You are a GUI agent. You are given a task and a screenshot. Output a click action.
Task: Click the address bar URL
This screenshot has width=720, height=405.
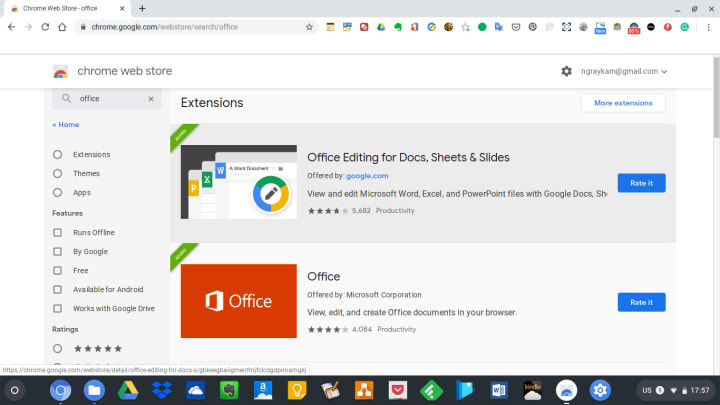(x=164, y=27)
